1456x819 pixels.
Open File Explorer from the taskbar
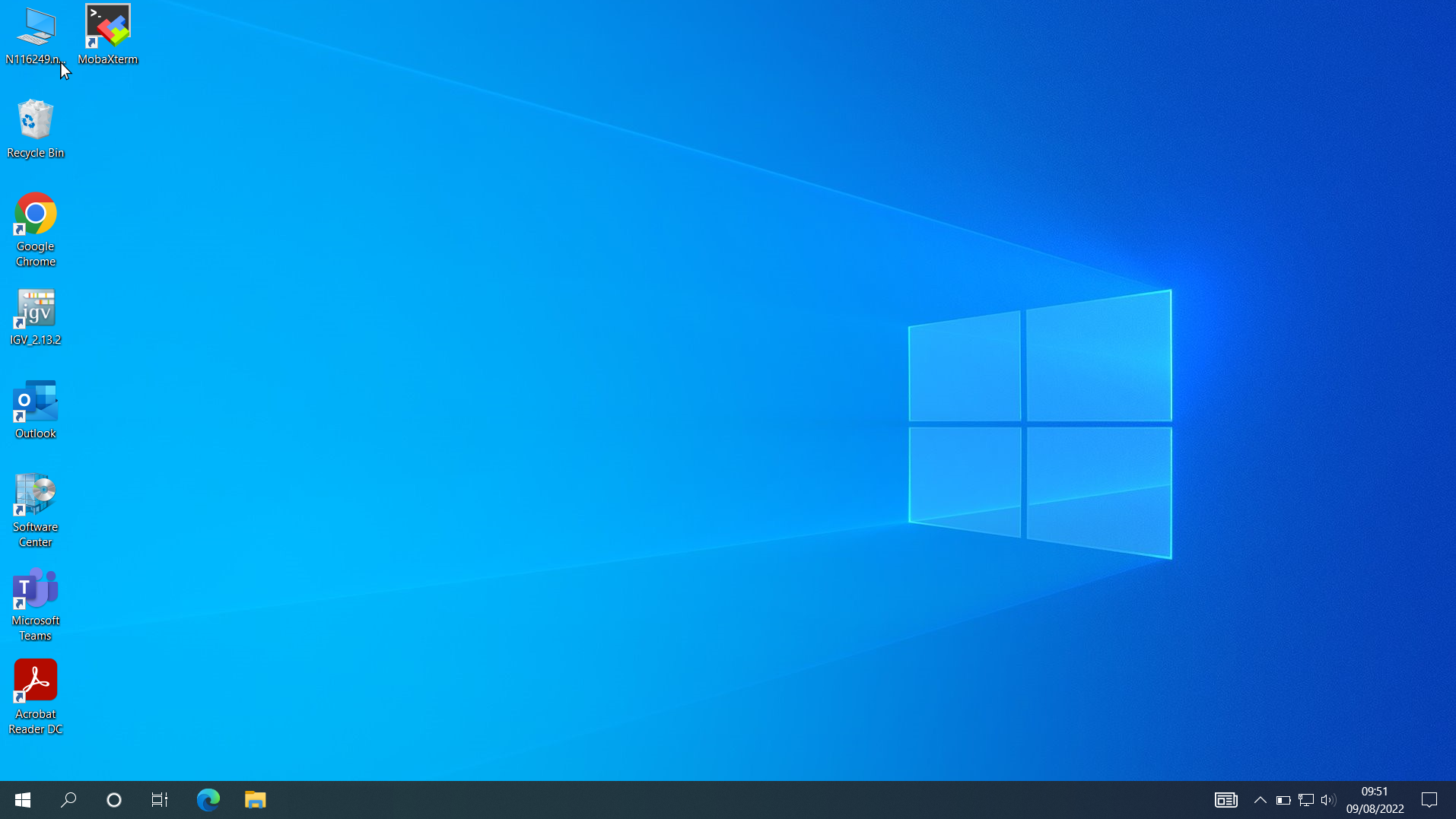[x=255, y=799]
